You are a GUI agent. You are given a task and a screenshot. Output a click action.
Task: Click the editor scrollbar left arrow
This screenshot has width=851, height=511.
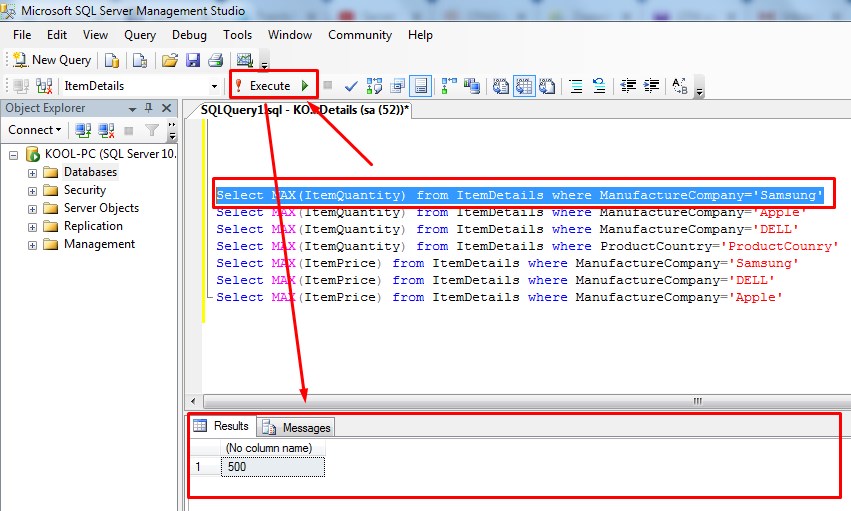tap(193, 401)
